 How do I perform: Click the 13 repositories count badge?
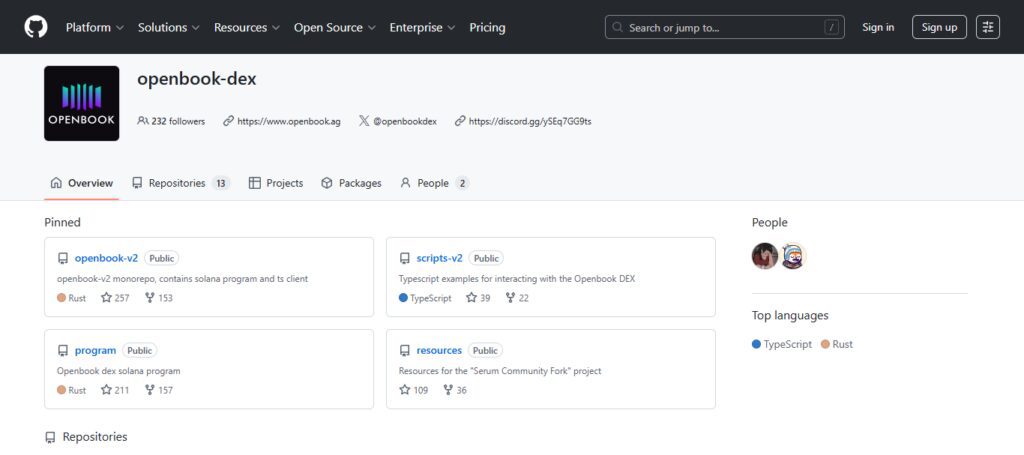point(221,183)
